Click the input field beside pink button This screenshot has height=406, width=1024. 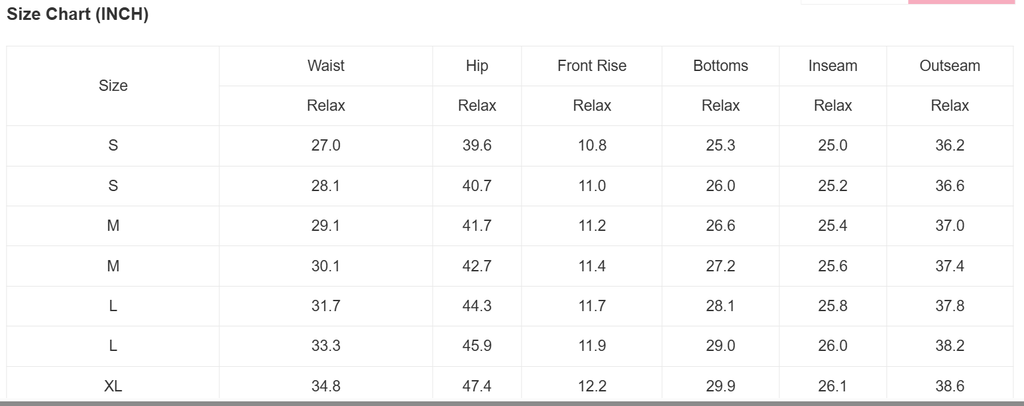854,2
